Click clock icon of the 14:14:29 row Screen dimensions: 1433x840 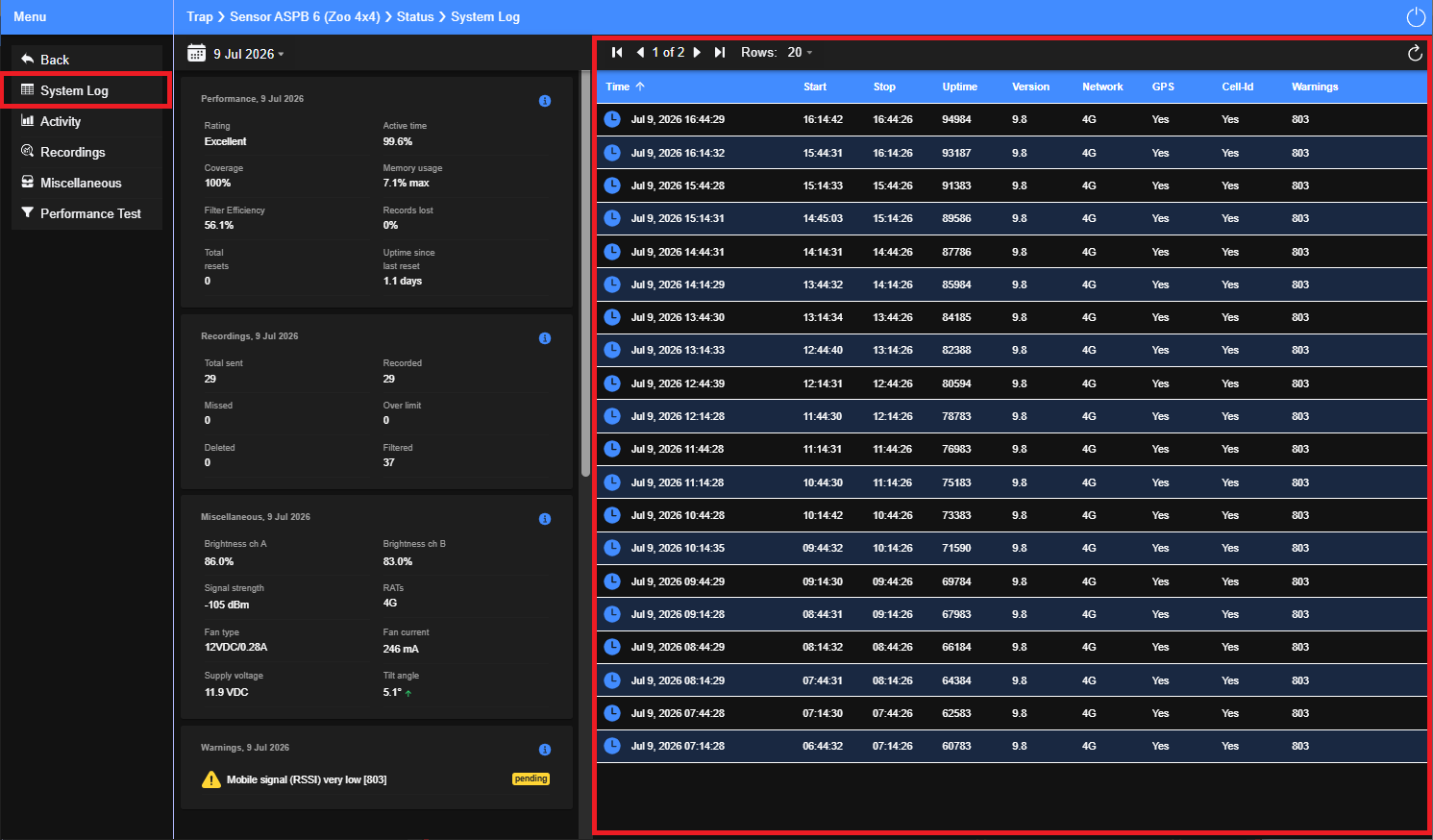click(x=612, y=284)
